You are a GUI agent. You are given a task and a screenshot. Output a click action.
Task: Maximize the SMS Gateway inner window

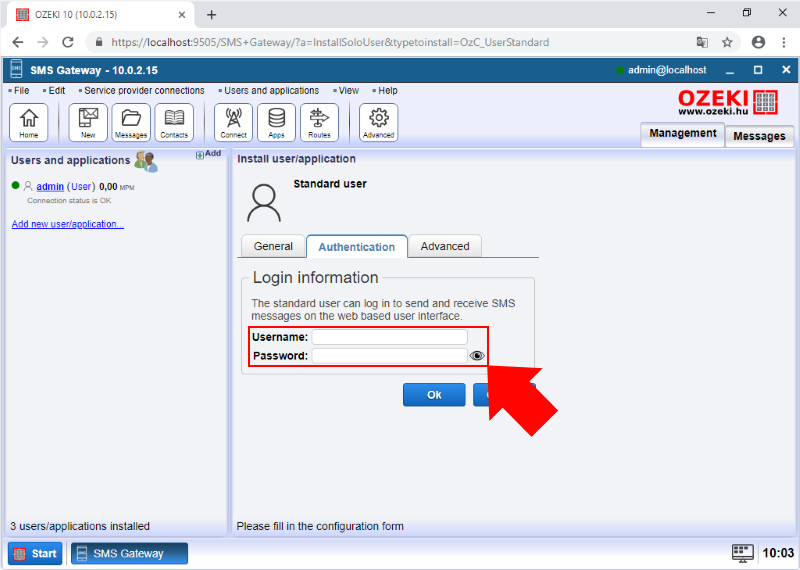758,70
